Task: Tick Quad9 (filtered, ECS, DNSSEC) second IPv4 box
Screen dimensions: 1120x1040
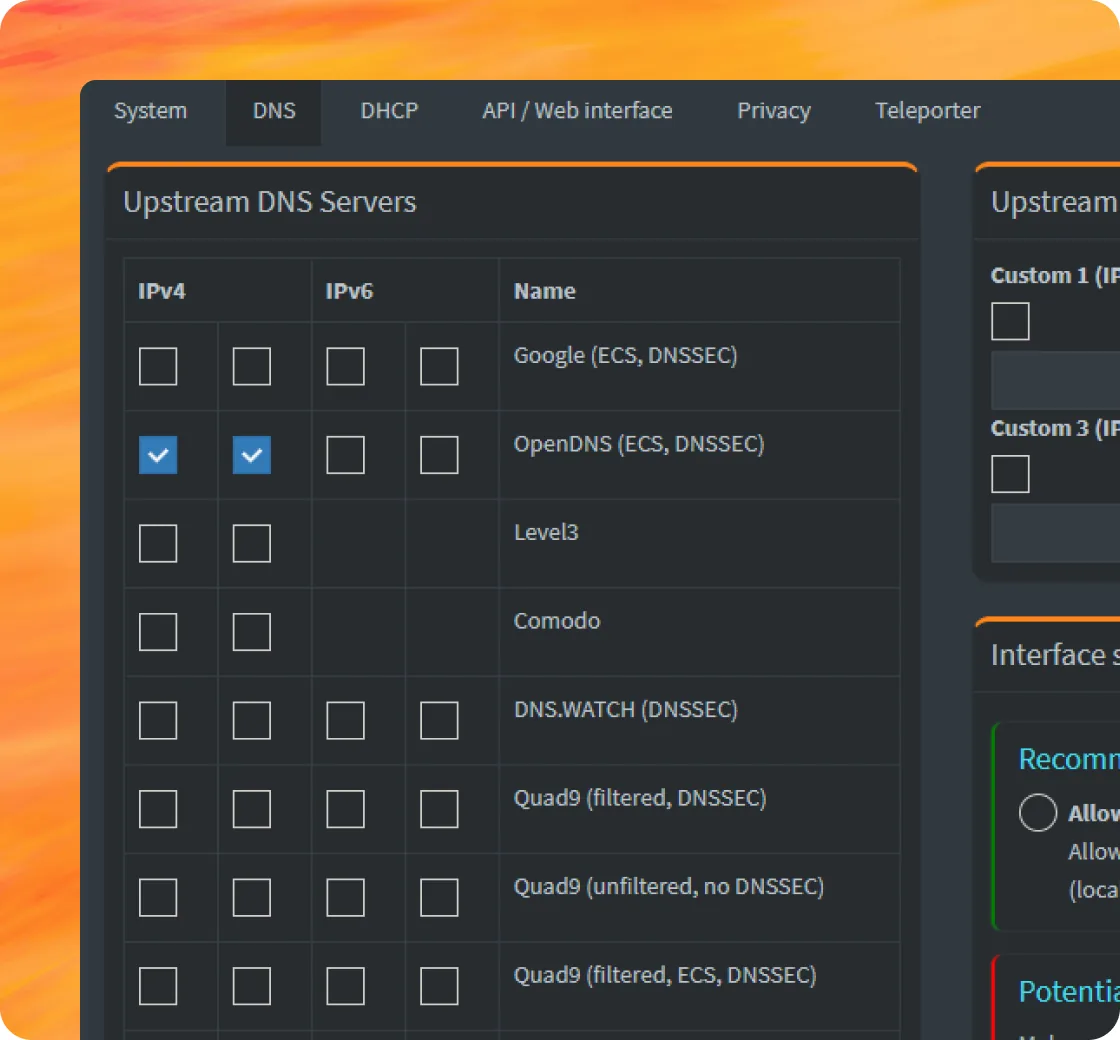Action: point(251,986)
